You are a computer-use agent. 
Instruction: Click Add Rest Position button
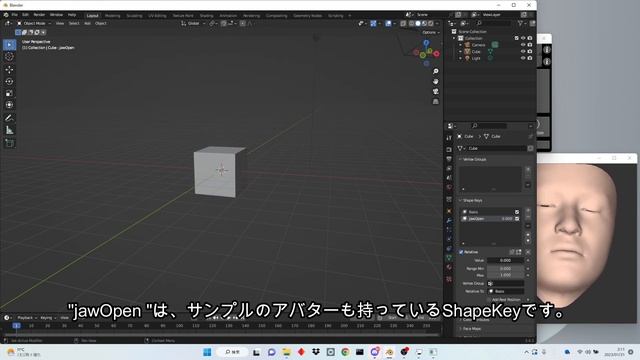point(506,300)
